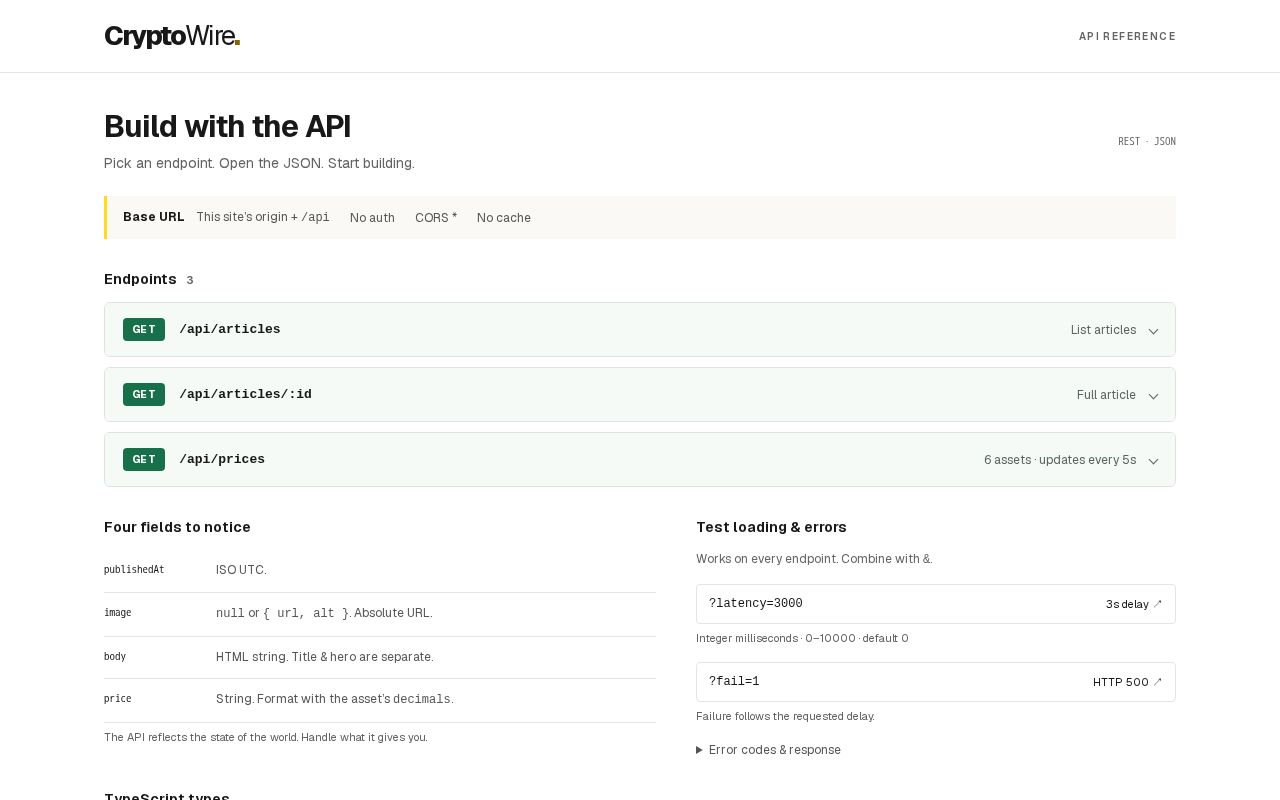Click the 'Full article' description

[x=1106, y=395]
